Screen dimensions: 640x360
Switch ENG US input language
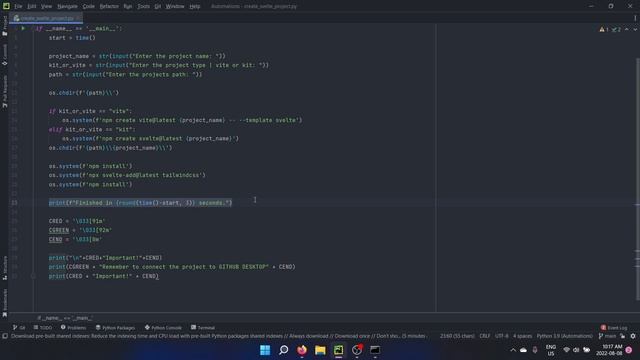tap(551, 350)
